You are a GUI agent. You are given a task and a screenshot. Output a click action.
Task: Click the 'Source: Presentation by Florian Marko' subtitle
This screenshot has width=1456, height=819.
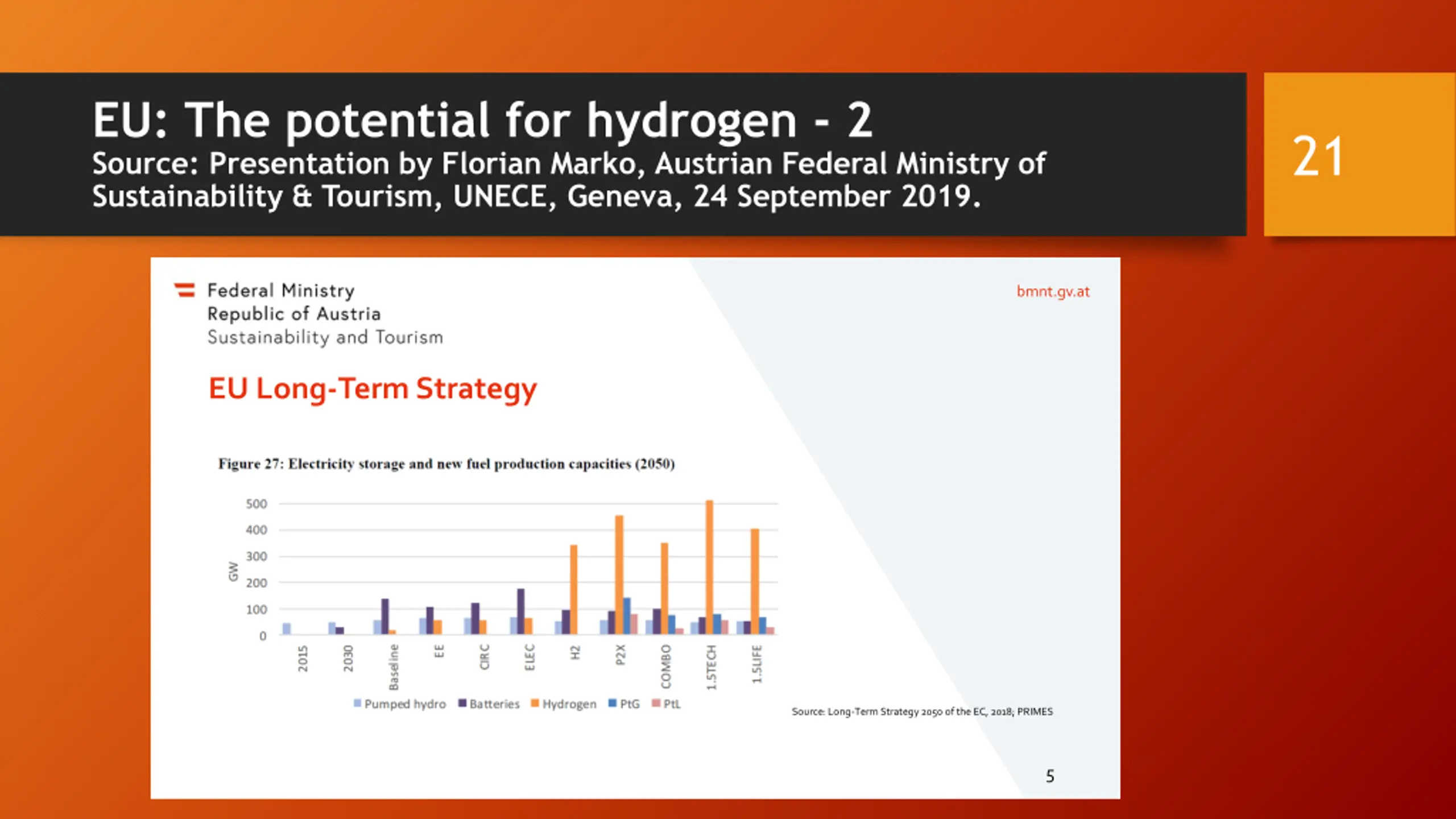click(569, 180)
